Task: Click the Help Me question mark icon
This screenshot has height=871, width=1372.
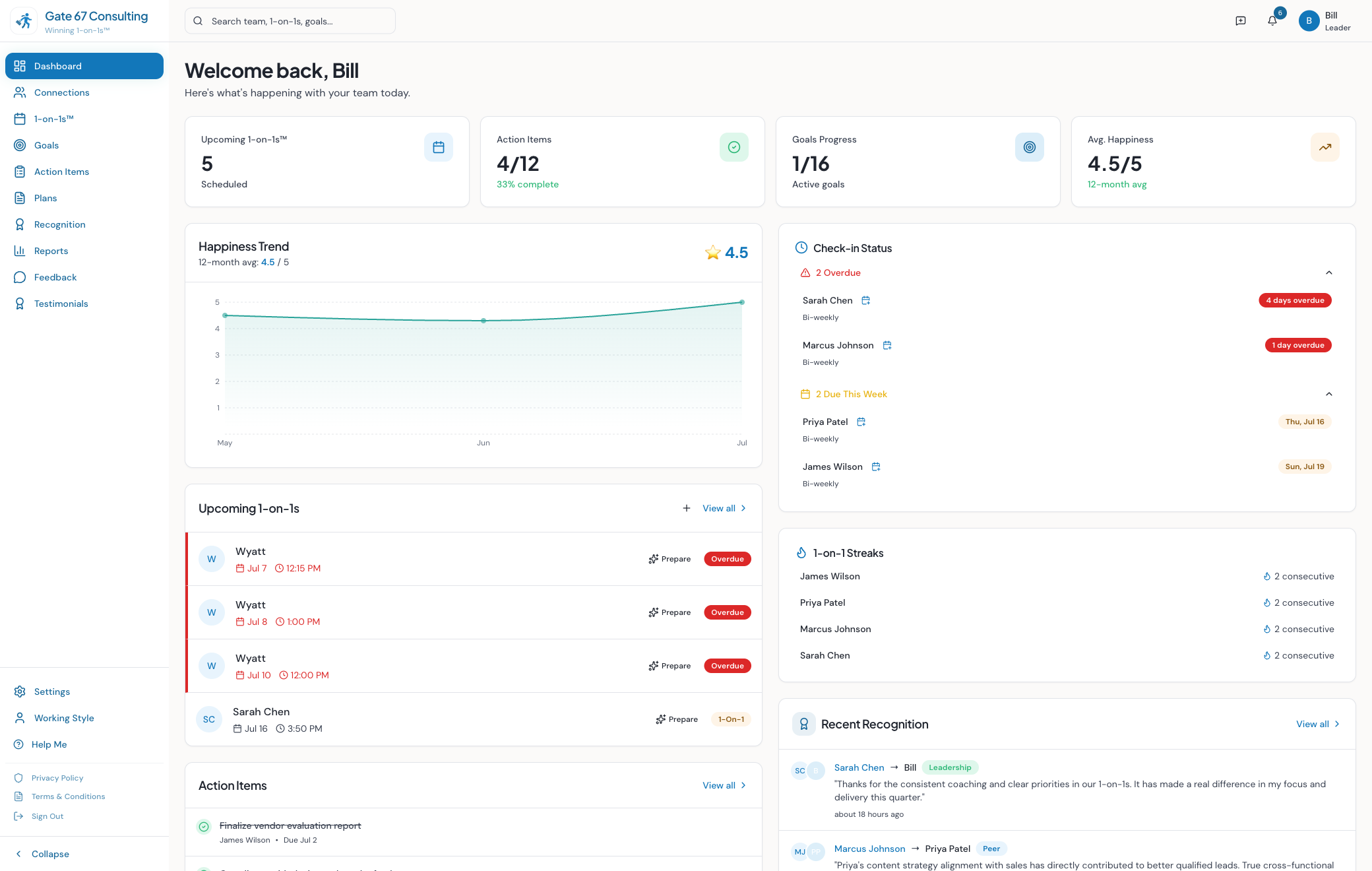Action: (x=18, y=744)
